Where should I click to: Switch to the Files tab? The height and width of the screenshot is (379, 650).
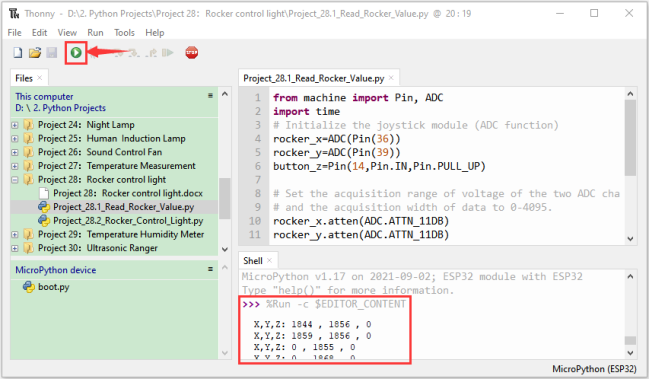pyautogui.click(x=24, y=78)
